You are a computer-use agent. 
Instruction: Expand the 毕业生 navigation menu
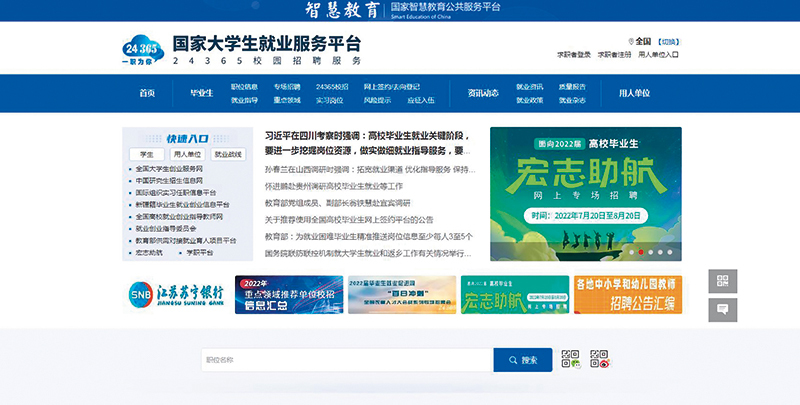[x=202, y=93]
